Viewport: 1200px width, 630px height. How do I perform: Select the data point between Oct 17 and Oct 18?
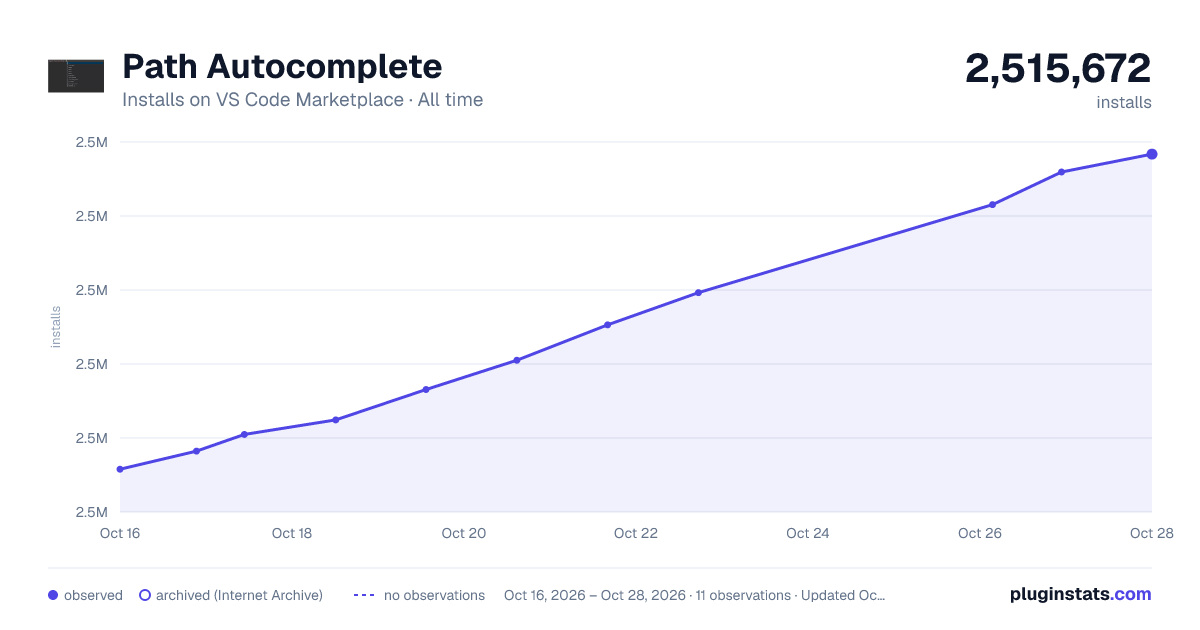tap(244, 434)
